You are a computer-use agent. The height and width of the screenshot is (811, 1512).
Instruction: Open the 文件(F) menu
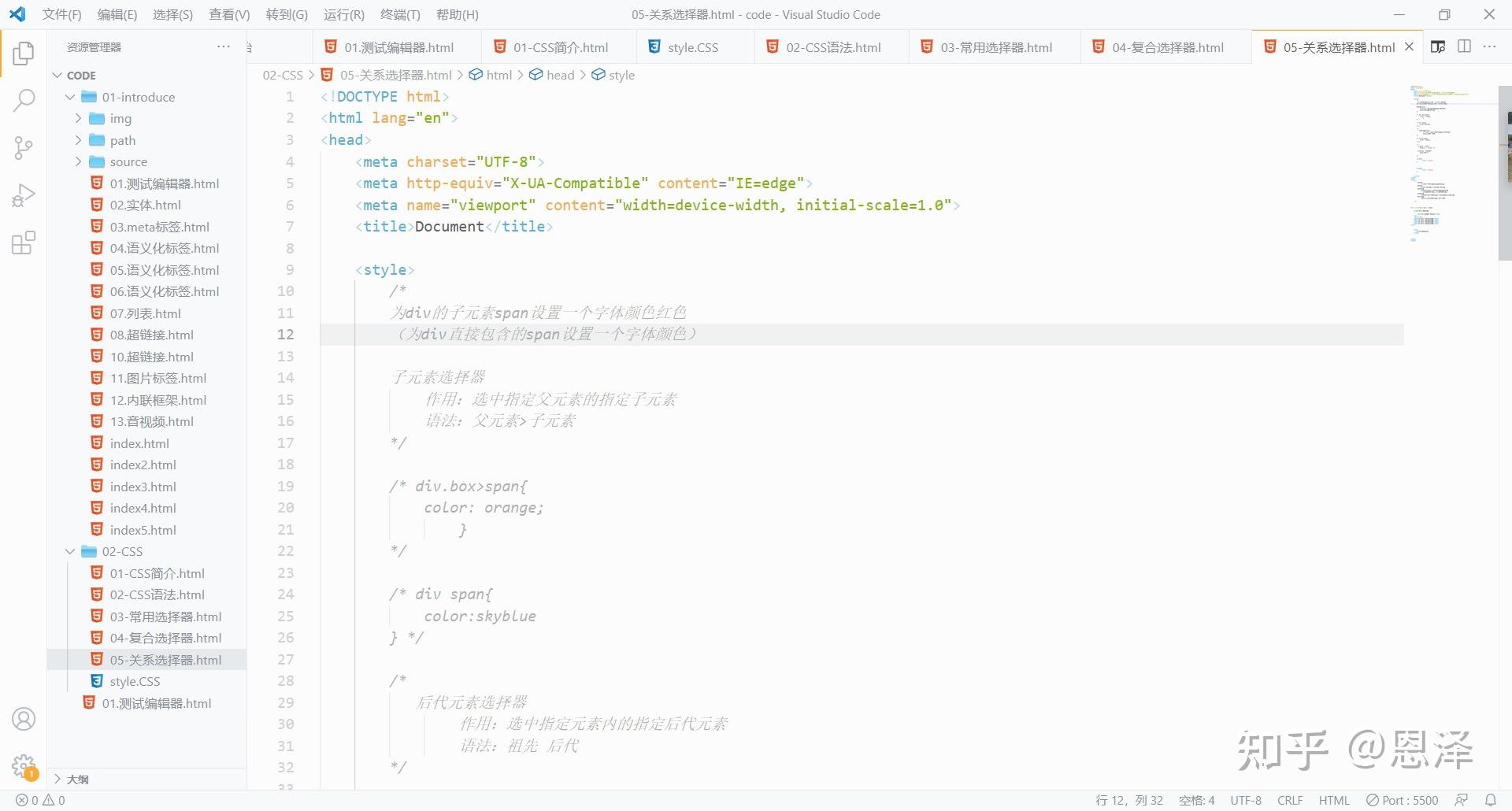tap(61, 14)
